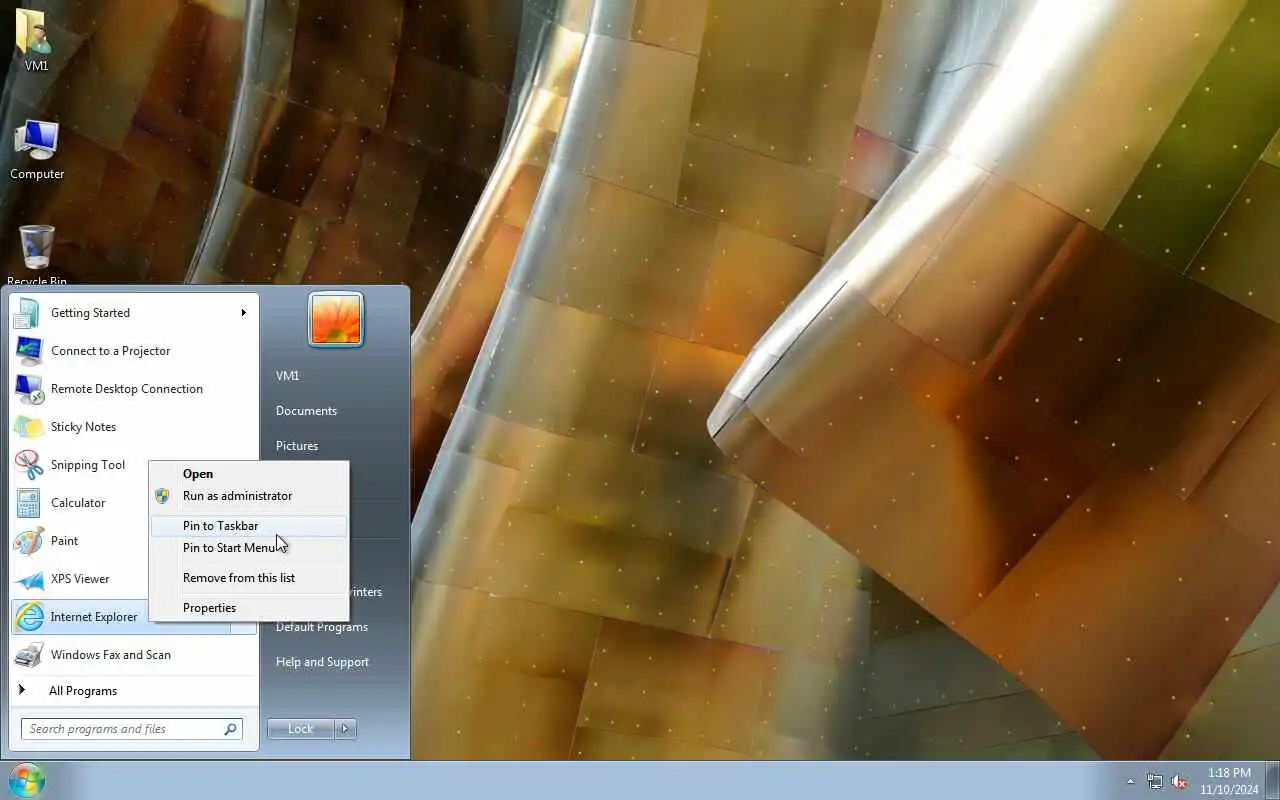The width and height of the screenshot is (1280, 800).
Task: Choose Open in context menu
Action: coord(249,474)
